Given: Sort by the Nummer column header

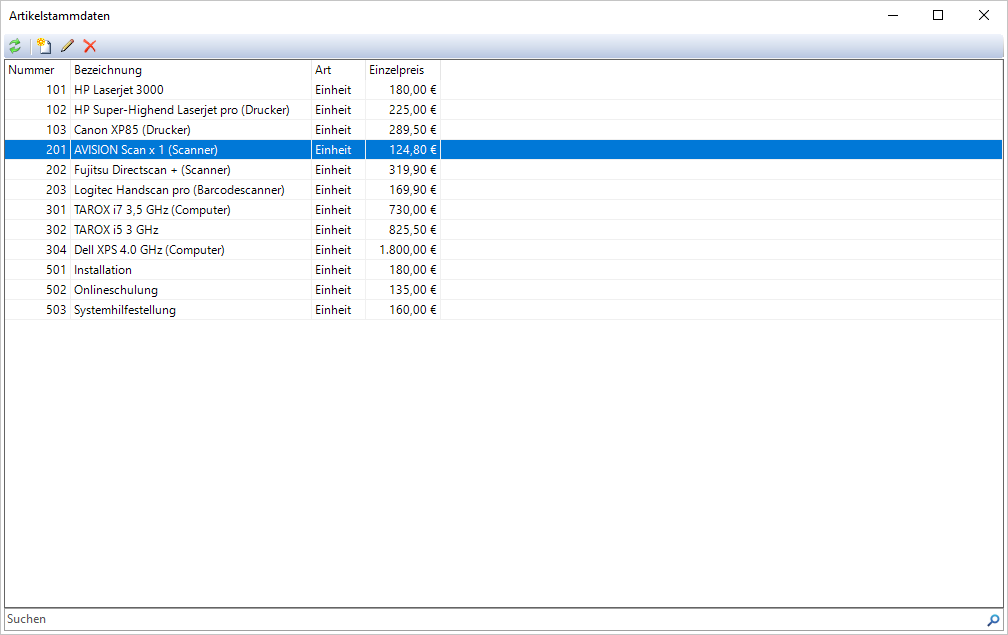Looking at the screenshot, I should coord(32,70).
